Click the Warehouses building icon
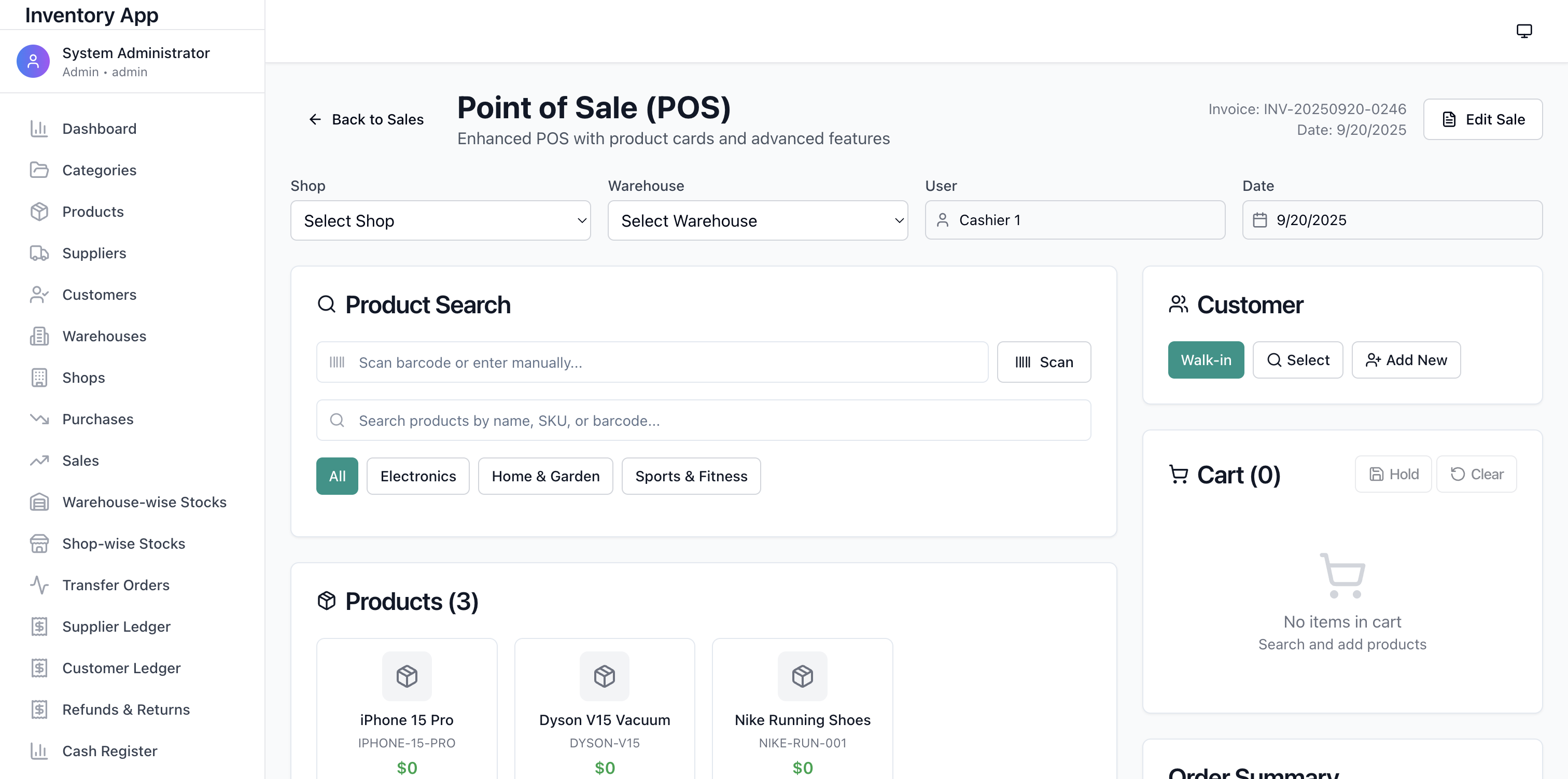 [39, 336]
